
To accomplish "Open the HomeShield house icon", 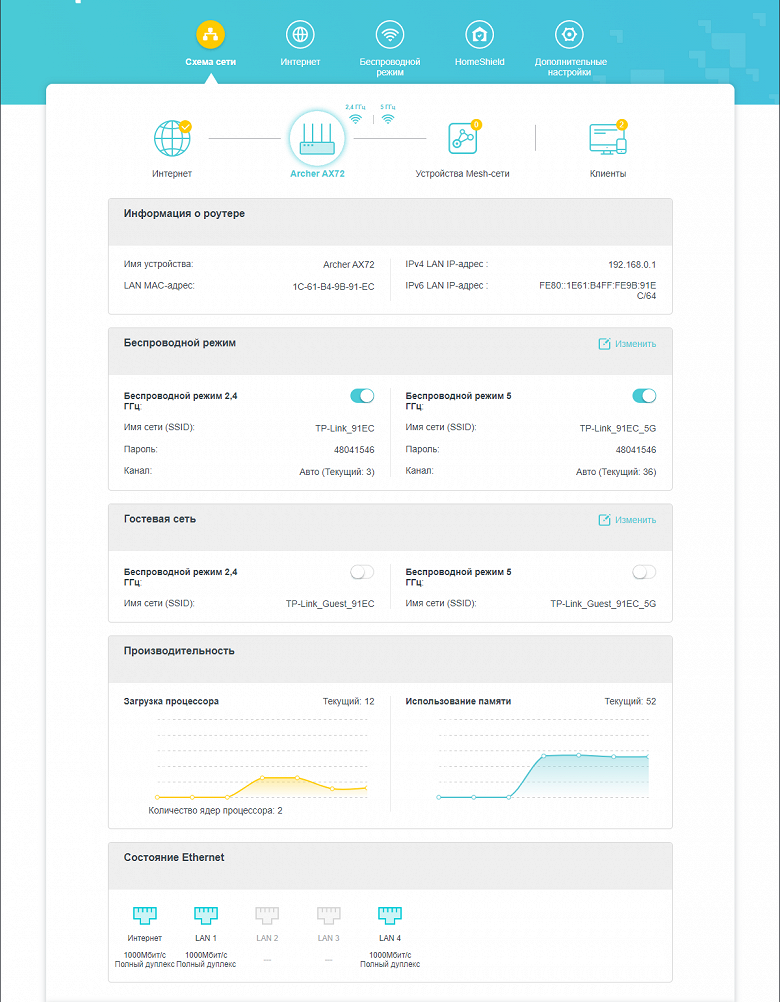I will pyautogui.click(x=479, y=35).
